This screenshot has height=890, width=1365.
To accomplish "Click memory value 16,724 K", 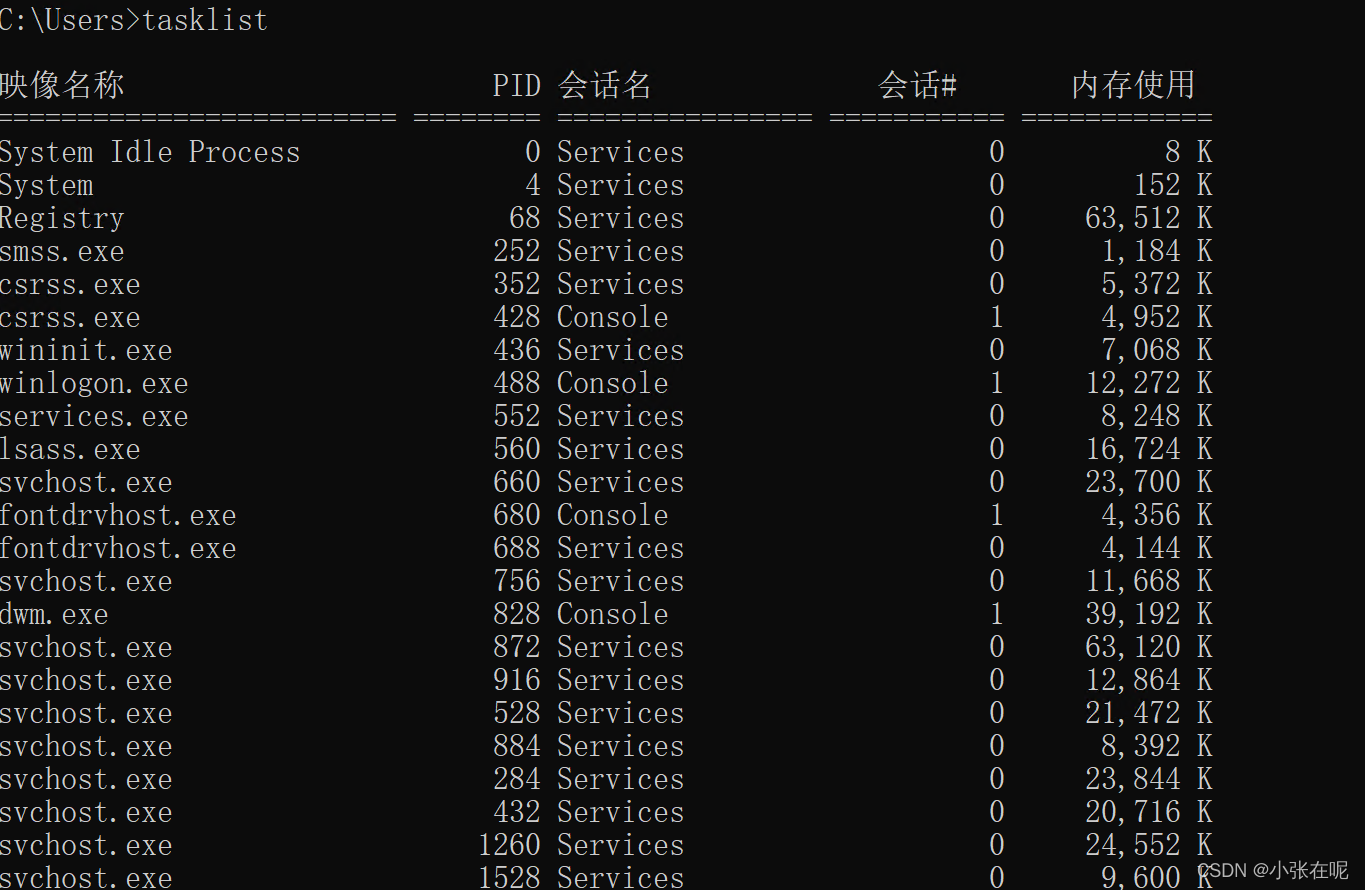I will point(1149,449).
